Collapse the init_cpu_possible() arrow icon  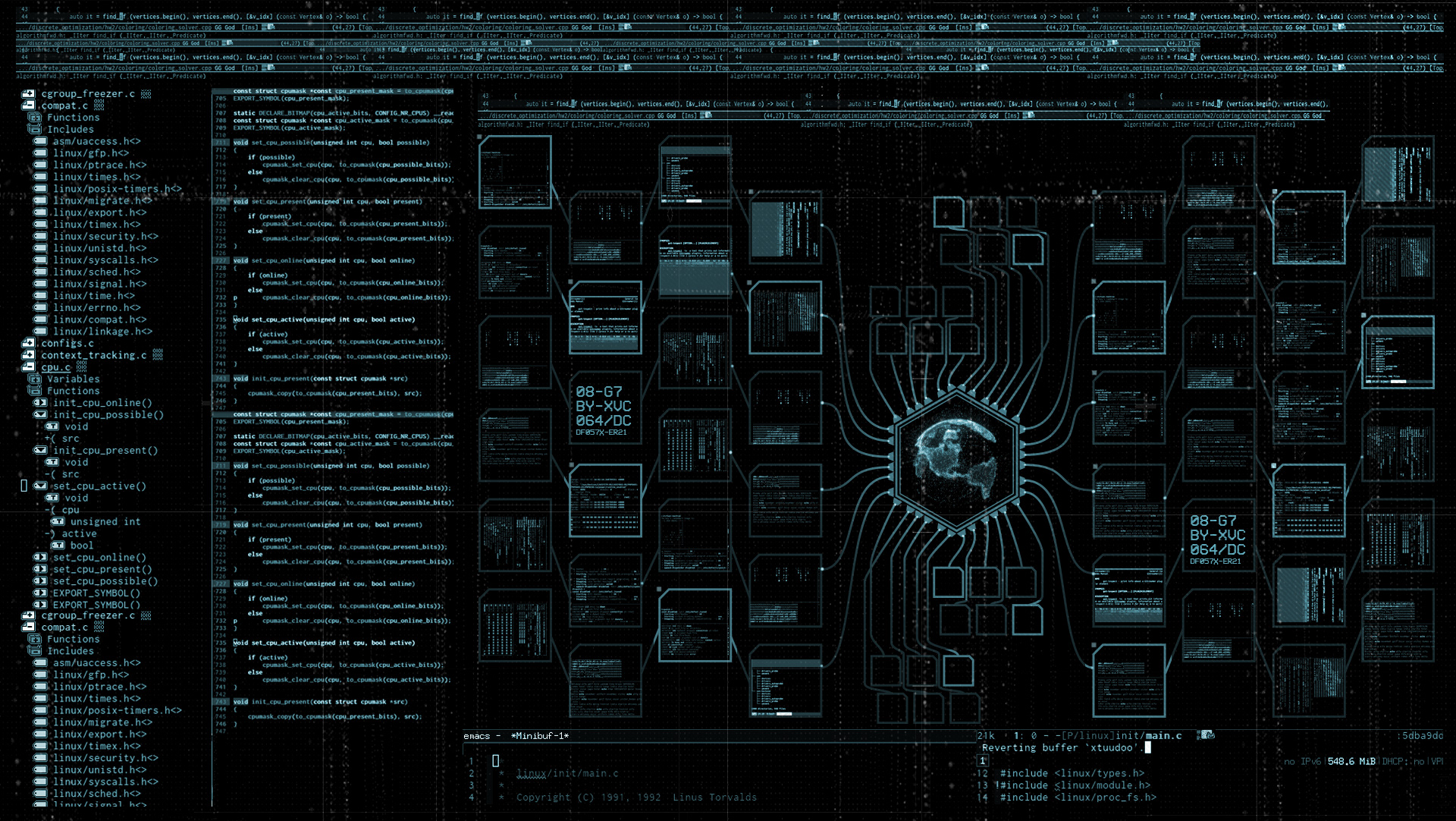(x=40, y=415)
